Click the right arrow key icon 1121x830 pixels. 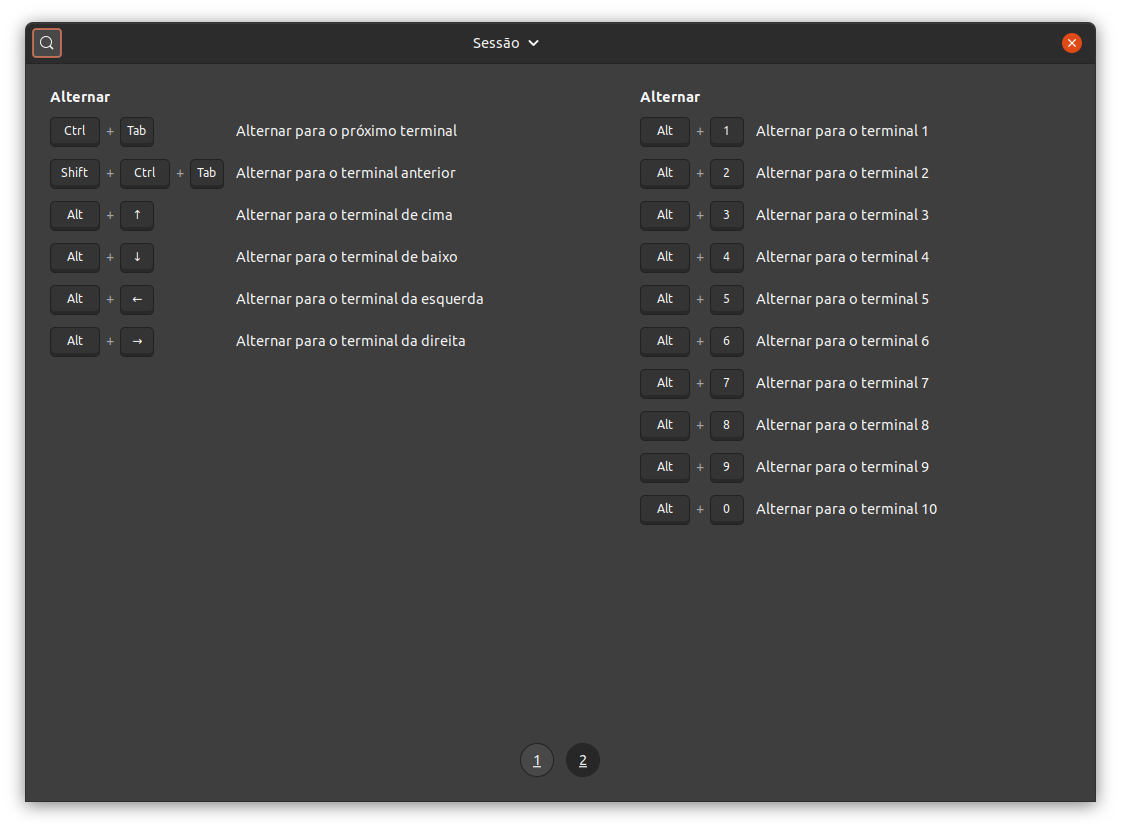(x=137, y=341)
